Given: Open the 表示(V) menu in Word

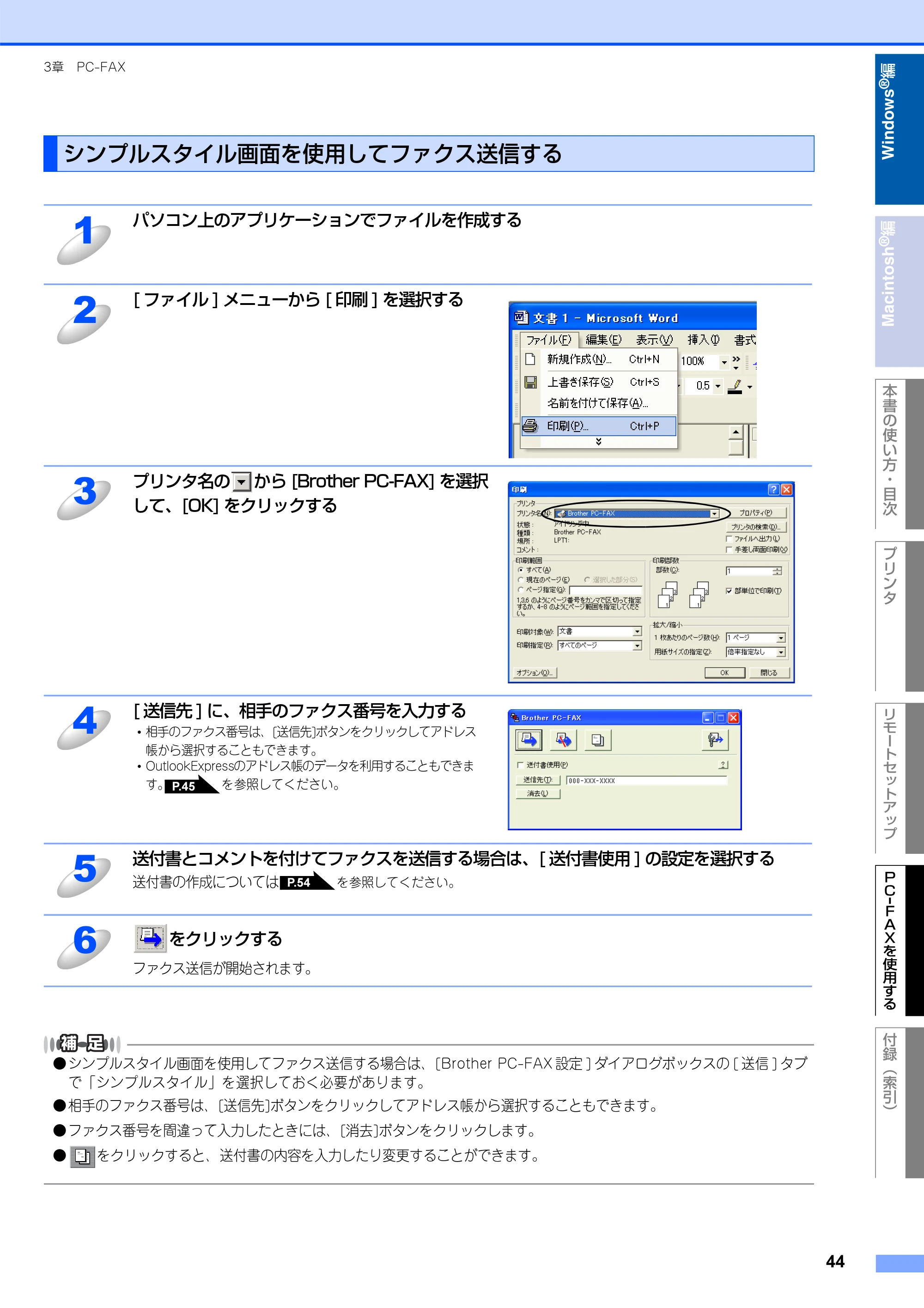Looking at the screenshot, I should [x=654, y=340].
